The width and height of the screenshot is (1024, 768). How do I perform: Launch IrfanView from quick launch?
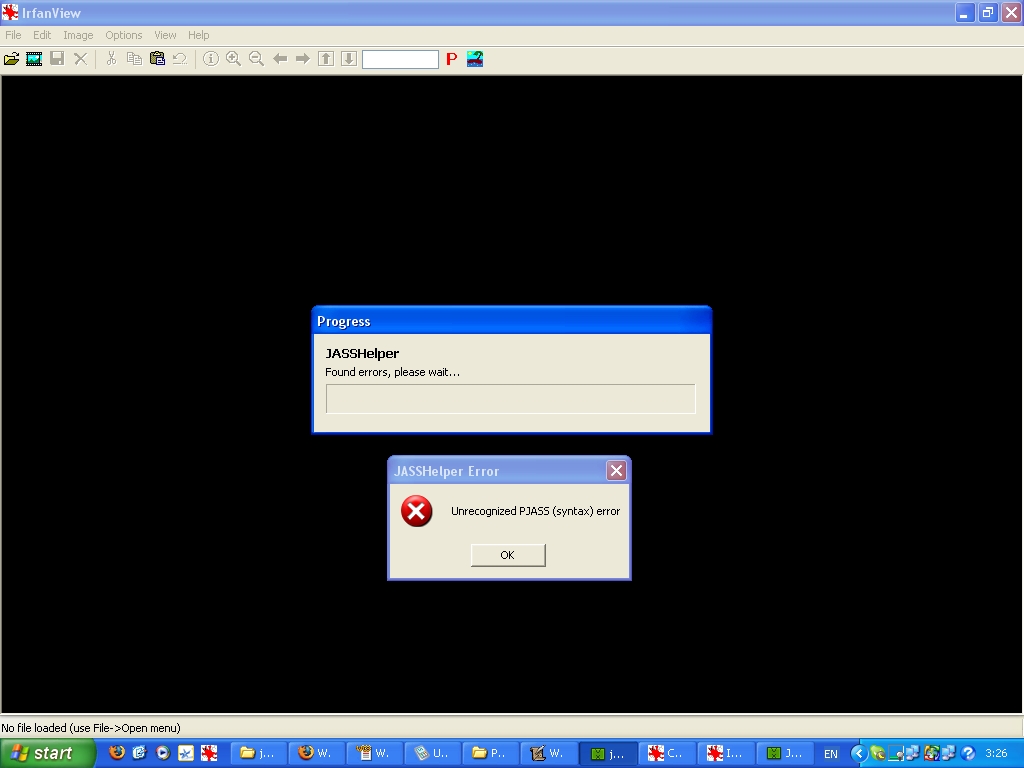209,753
